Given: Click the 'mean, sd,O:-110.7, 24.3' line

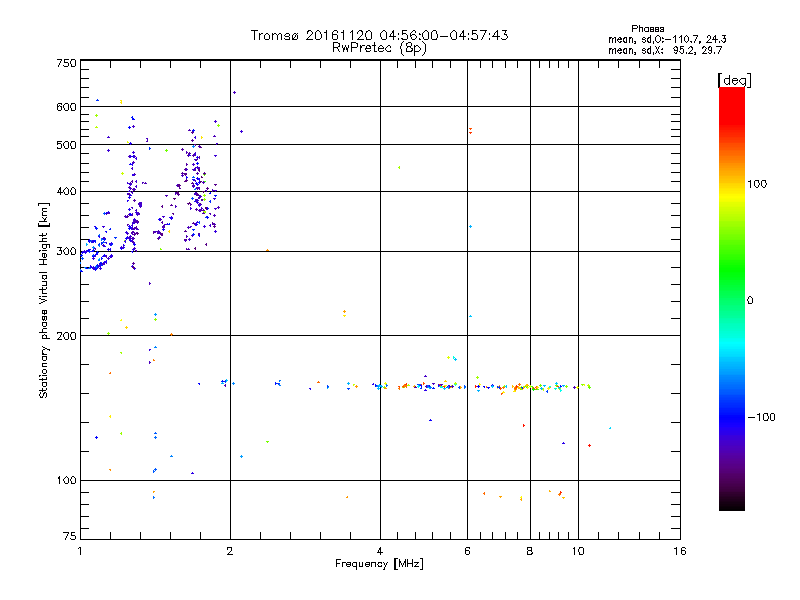Looking at the screenshot, I should tap(667, 40).
